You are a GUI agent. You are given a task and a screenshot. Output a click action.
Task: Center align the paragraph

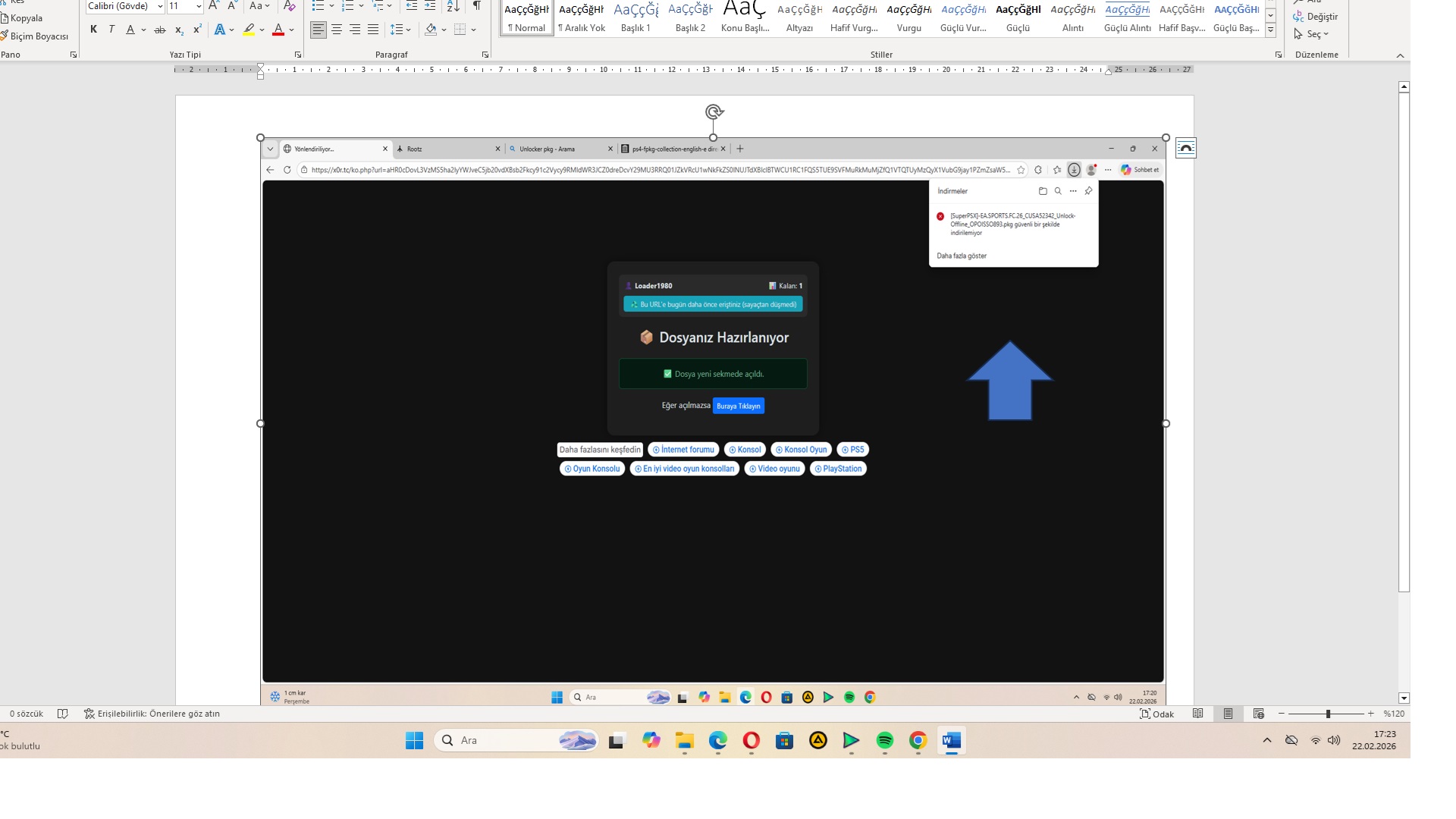pos(337,30)
